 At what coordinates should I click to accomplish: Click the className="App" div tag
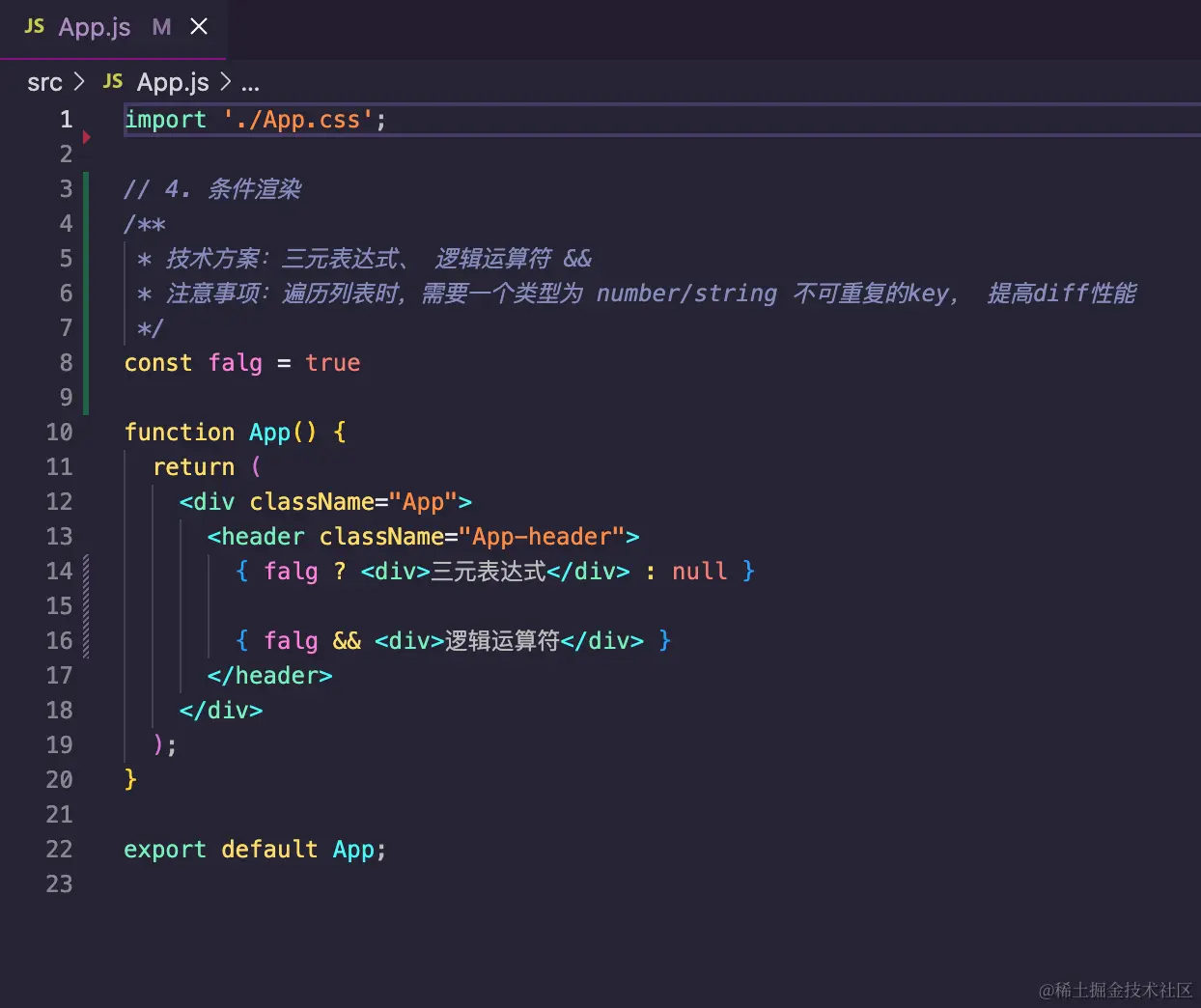[325, 502]
